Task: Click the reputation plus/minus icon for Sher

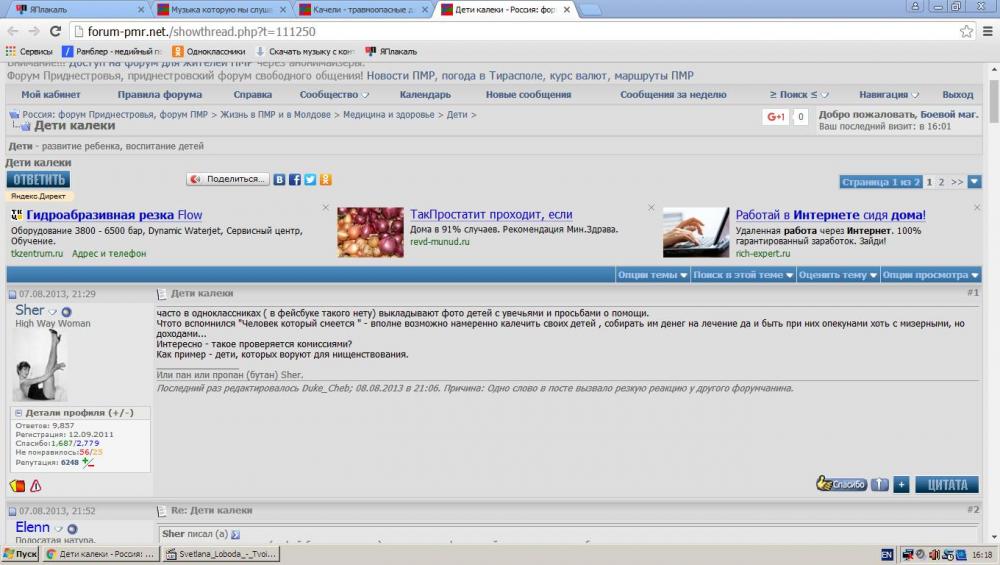Action: click(88, 462)
